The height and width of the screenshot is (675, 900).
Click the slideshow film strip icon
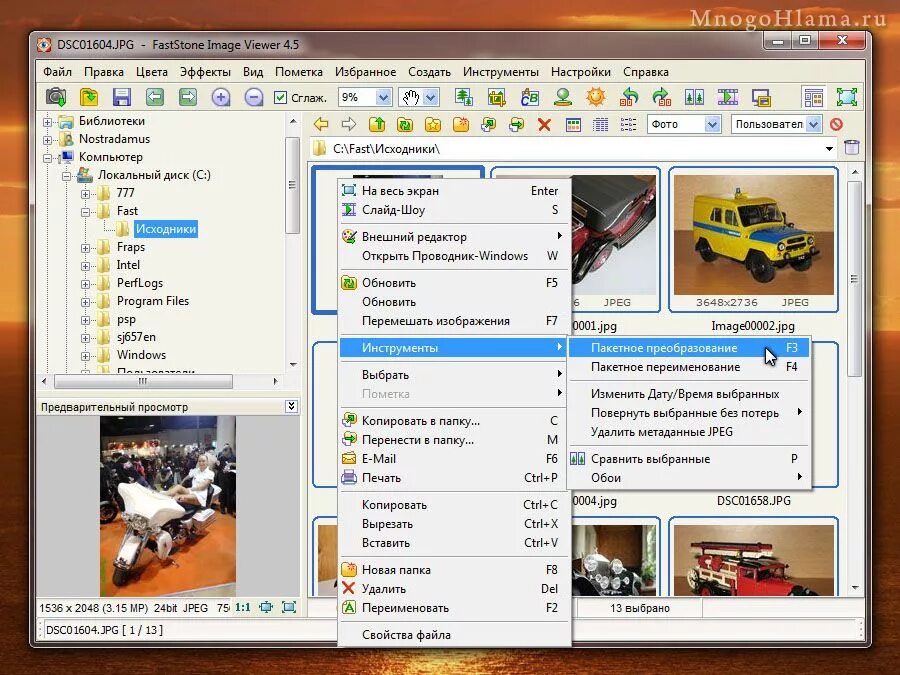[x=728, y=97]
